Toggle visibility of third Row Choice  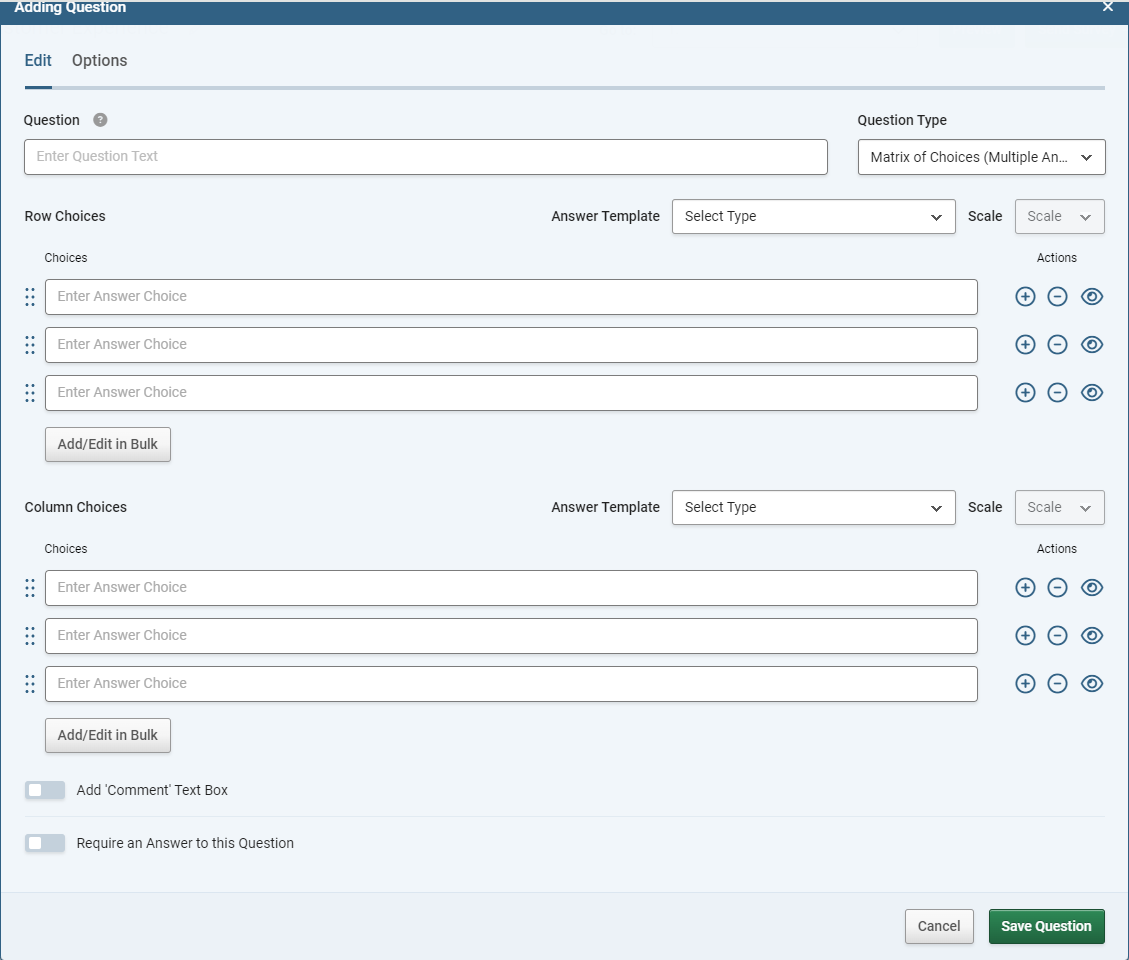pos(1092,392)
